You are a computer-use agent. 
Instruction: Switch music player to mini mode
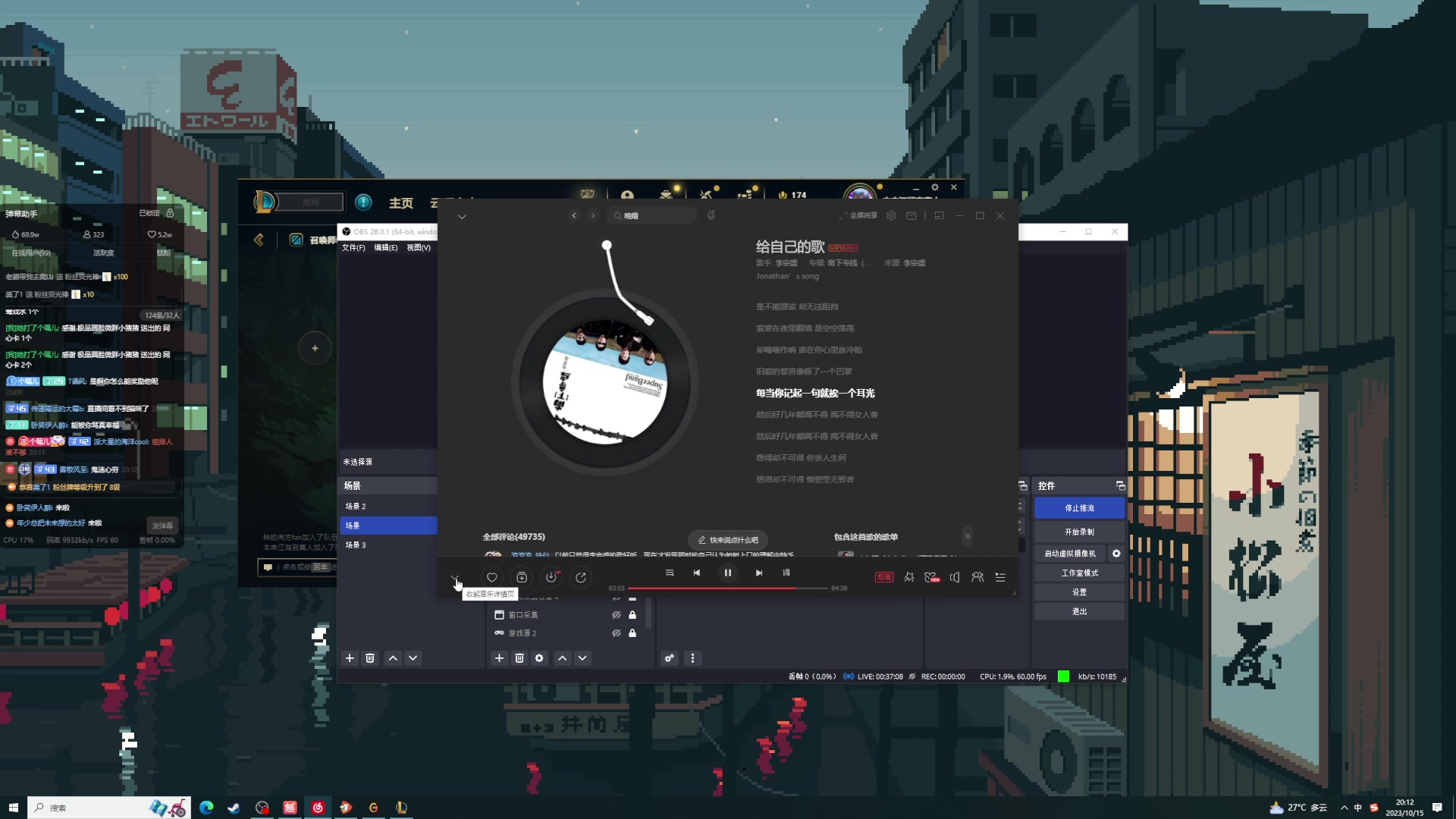coord(939,215)
